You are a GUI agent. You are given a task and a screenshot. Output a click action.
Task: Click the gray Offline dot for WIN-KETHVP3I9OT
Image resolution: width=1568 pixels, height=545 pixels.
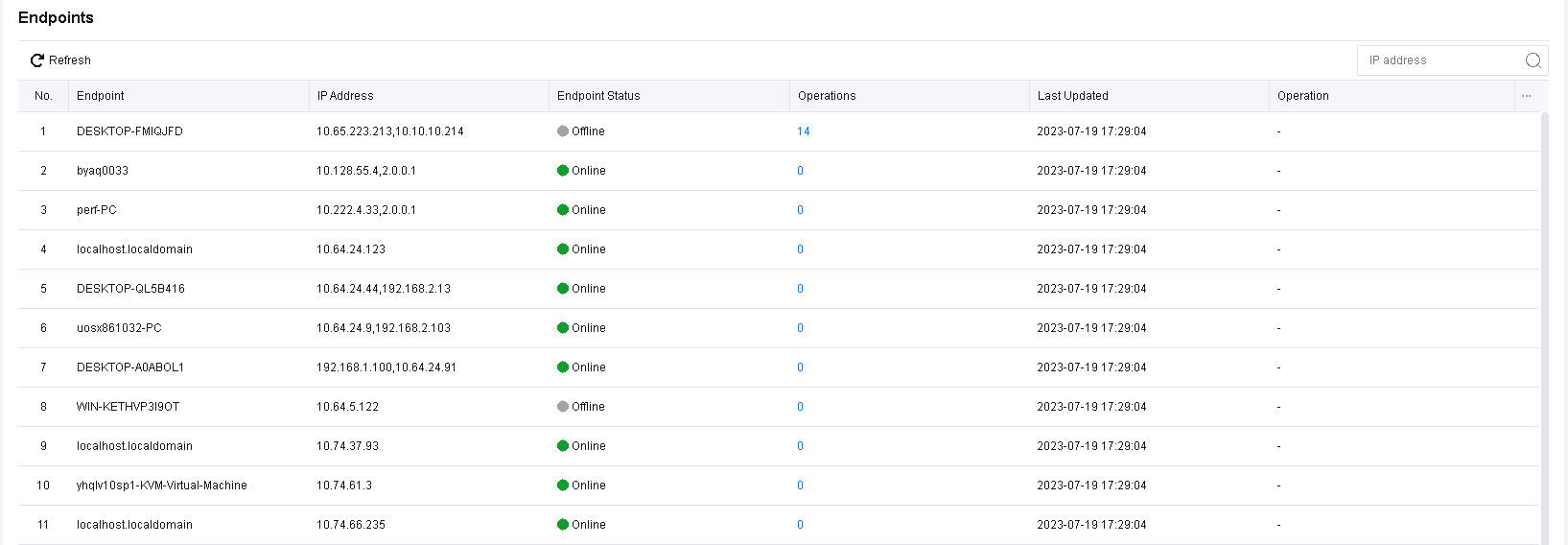point(563,407)
